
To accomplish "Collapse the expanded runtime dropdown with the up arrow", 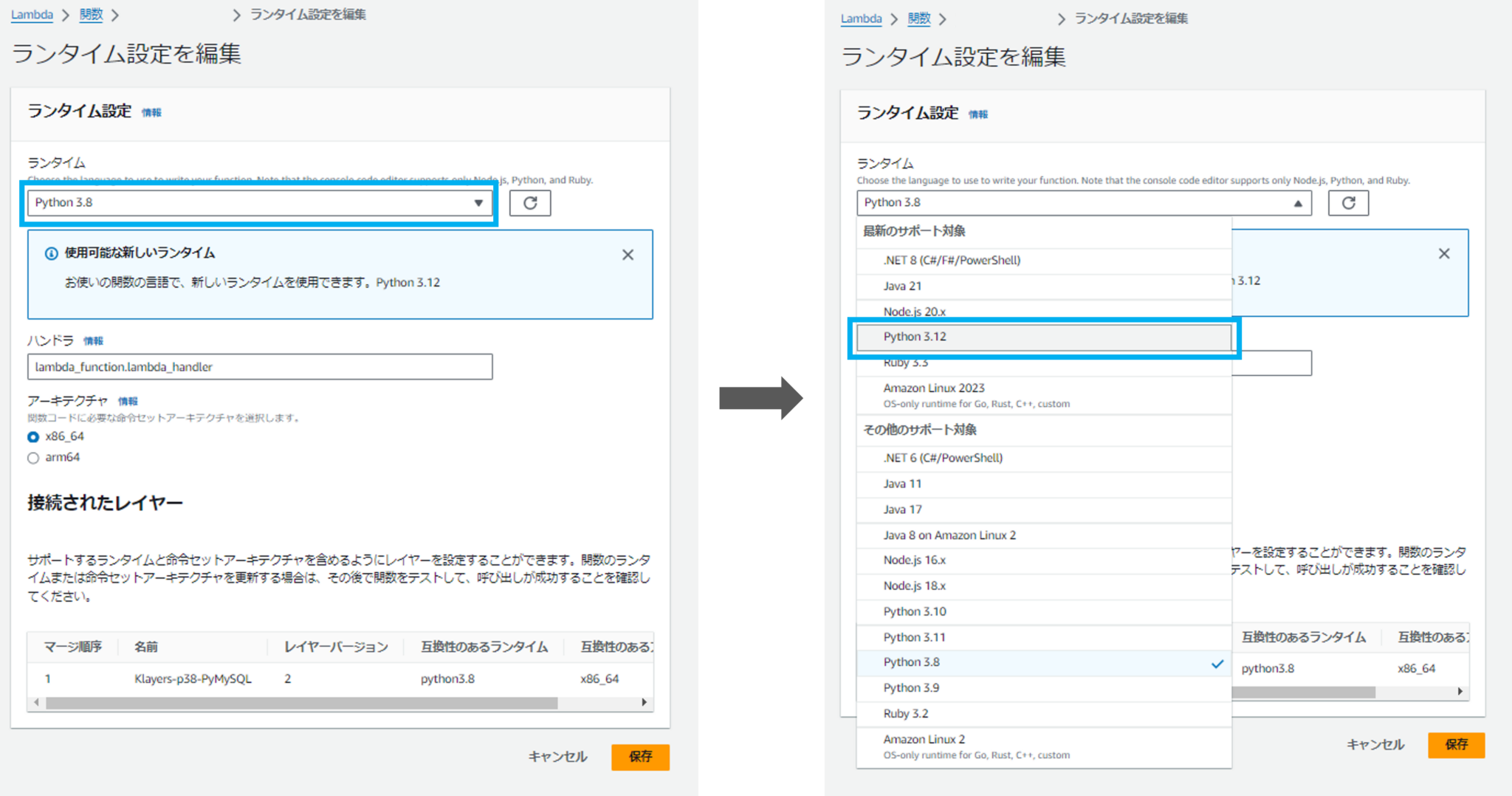I will click(x=1299, y=202).
